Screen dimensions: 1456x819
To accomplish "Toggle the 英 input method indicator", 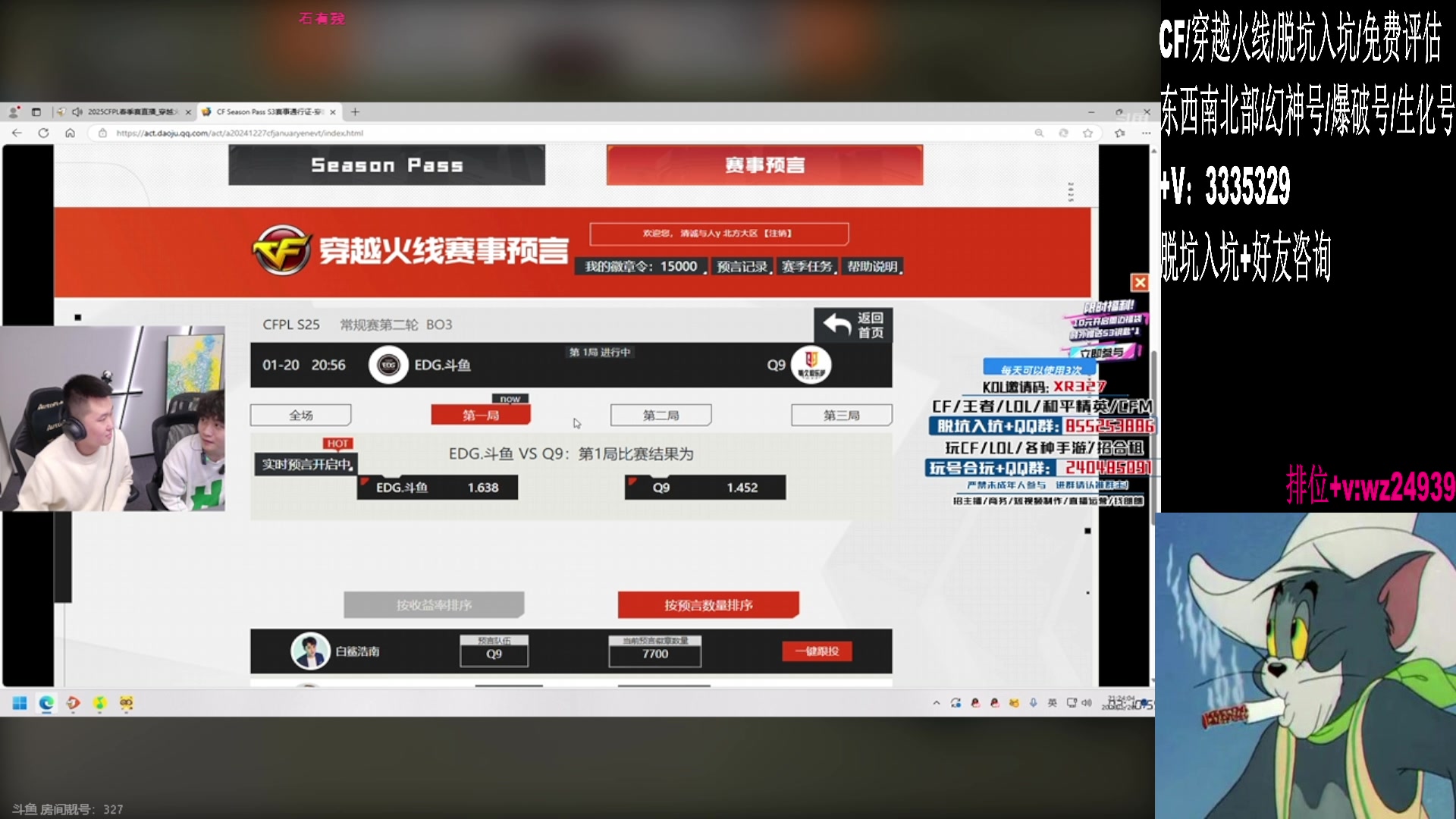I will [1052, 703].
